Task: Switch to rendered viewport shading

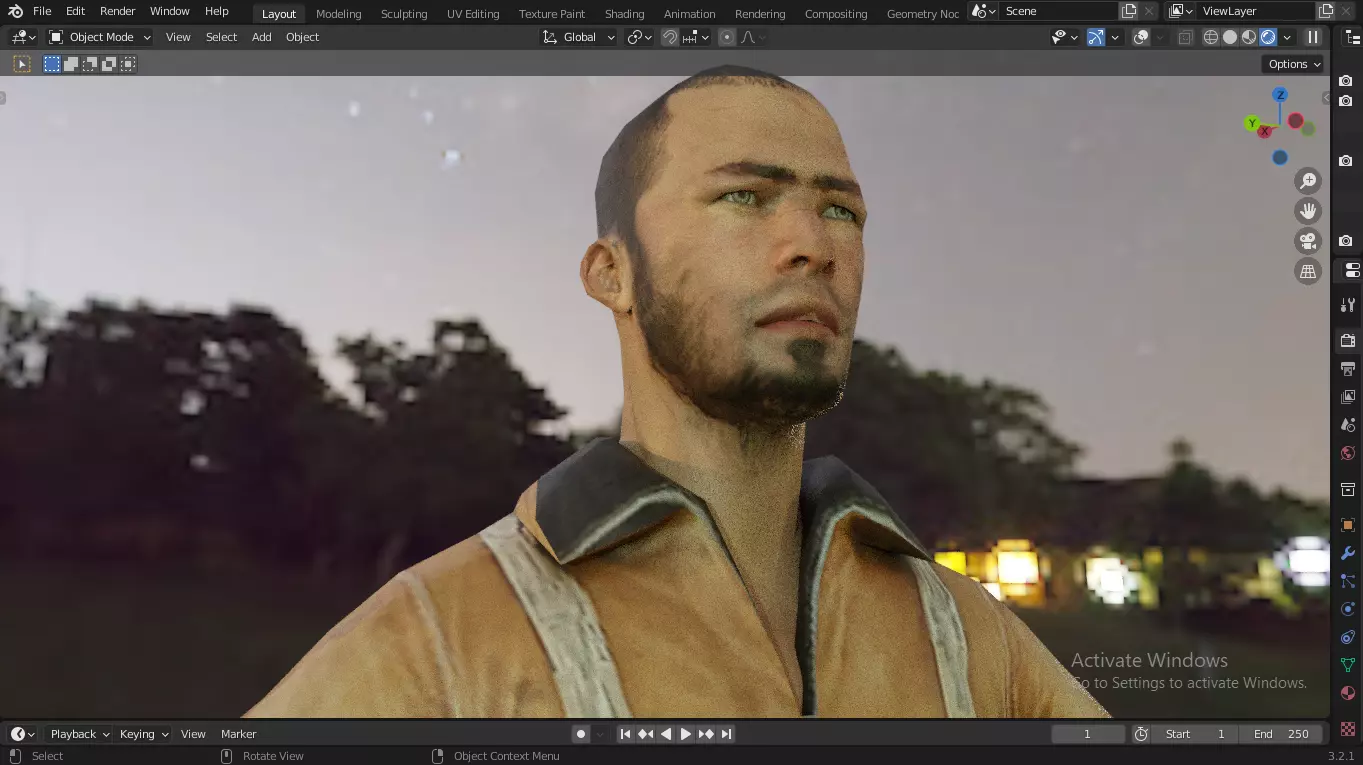Action: point(1268,37)
